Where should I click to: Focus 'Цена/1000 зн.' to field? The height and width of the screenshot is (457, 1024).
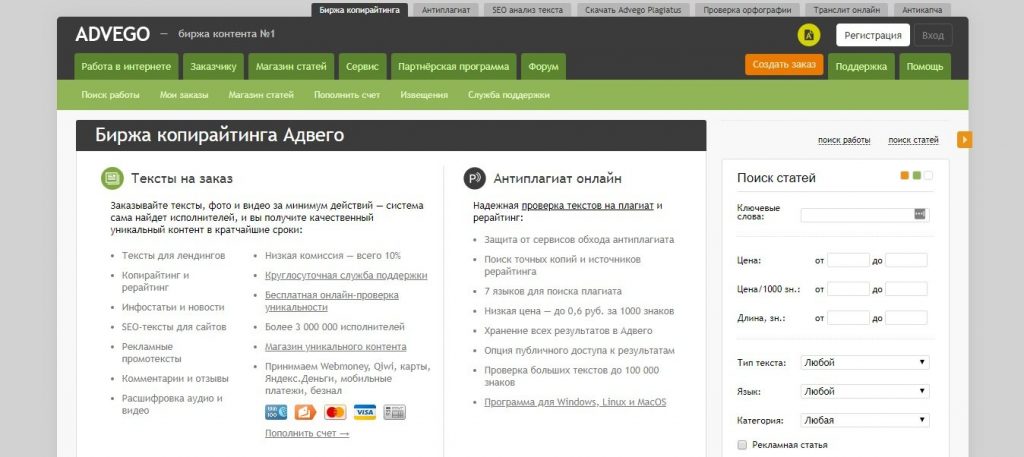click(906, 289)
